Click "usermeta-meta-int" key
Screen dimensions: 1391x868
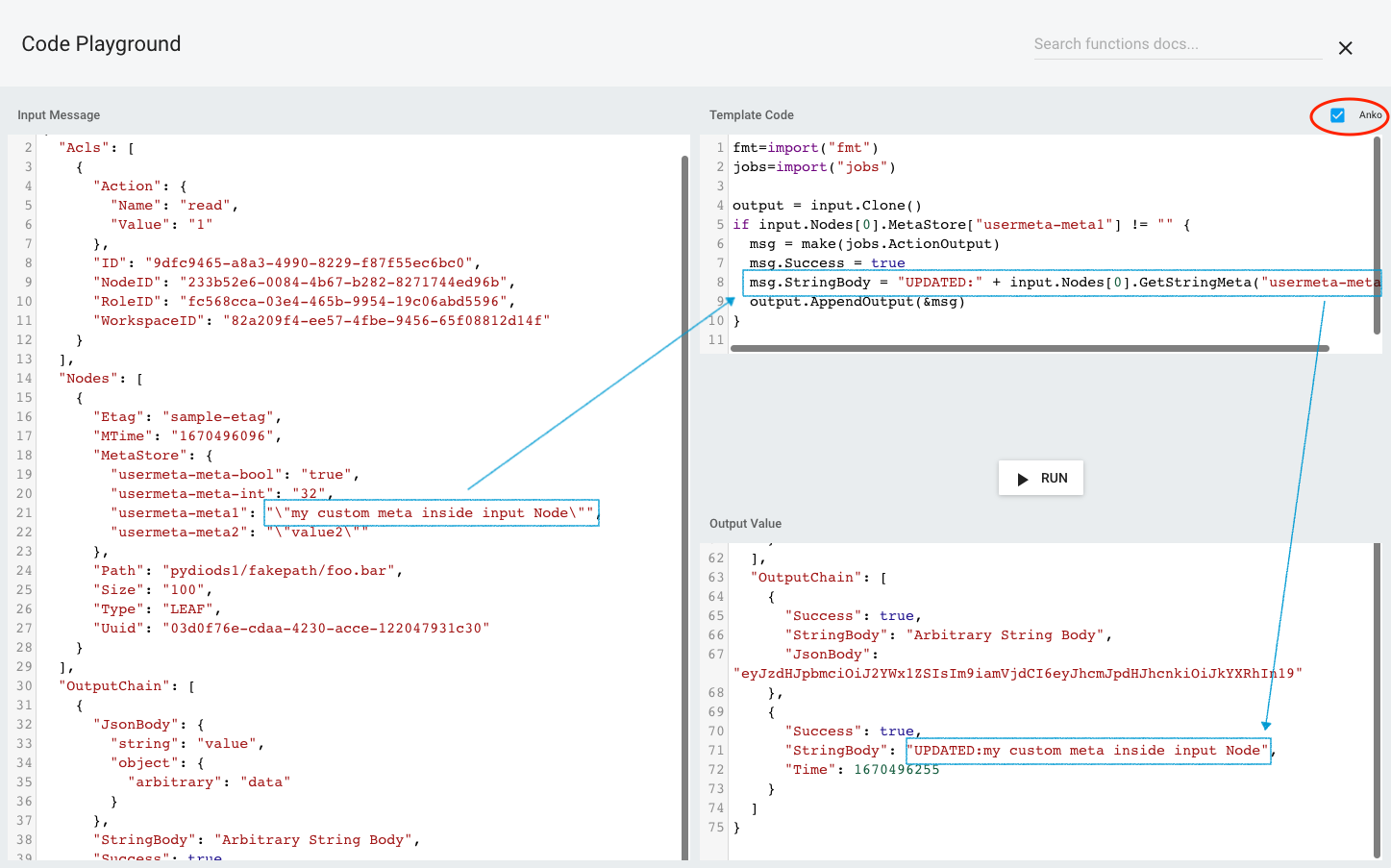pyautogui.click(x=192, y=494)
